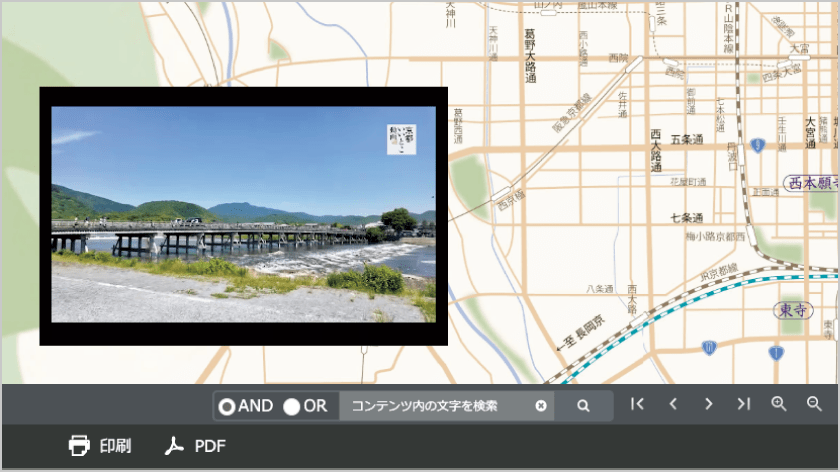Open the bridge and river photo
The width and height of the screenshot is (840, 472).
click(x=243, y=215)
